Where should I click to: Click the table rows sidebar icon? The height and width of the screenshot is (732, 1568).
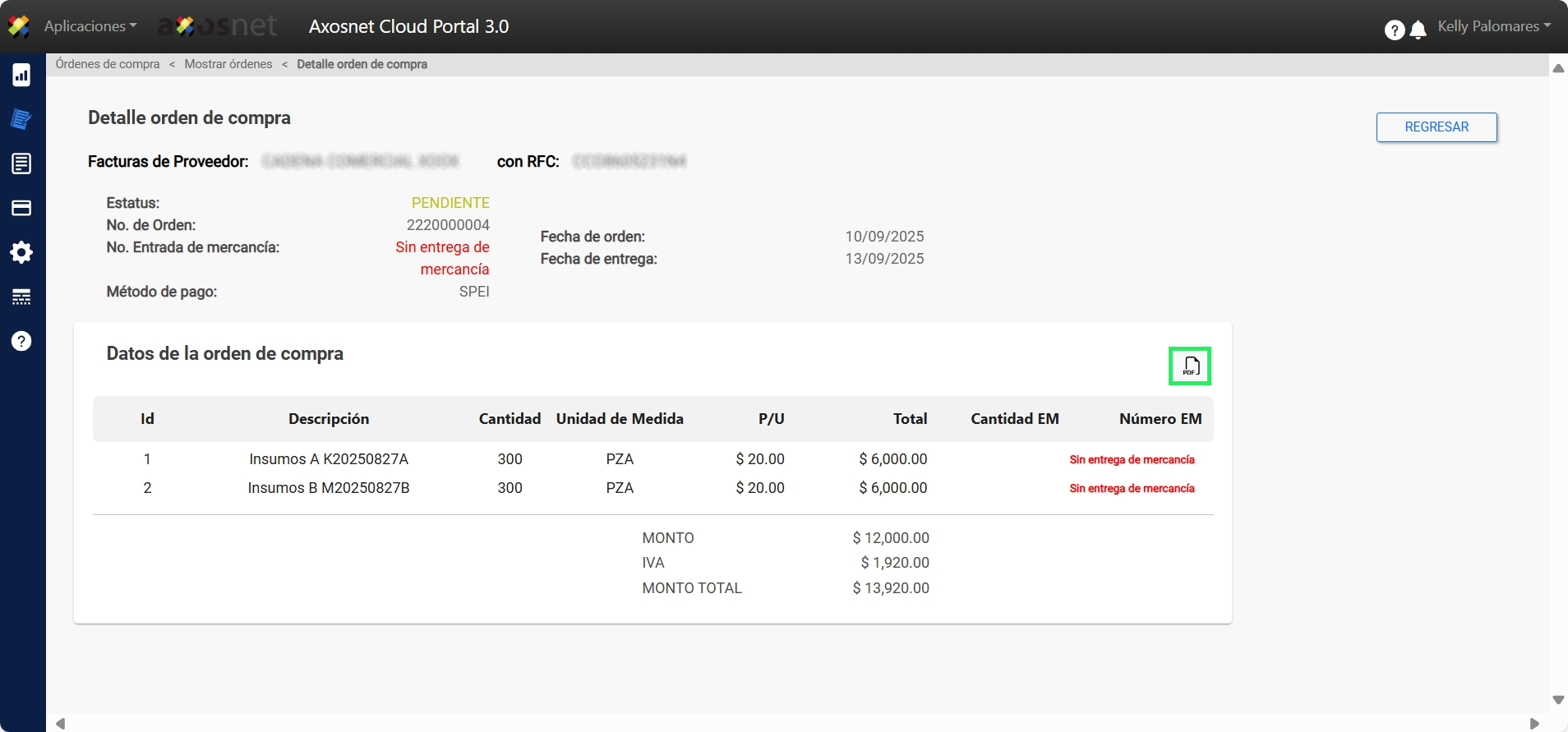21,297
